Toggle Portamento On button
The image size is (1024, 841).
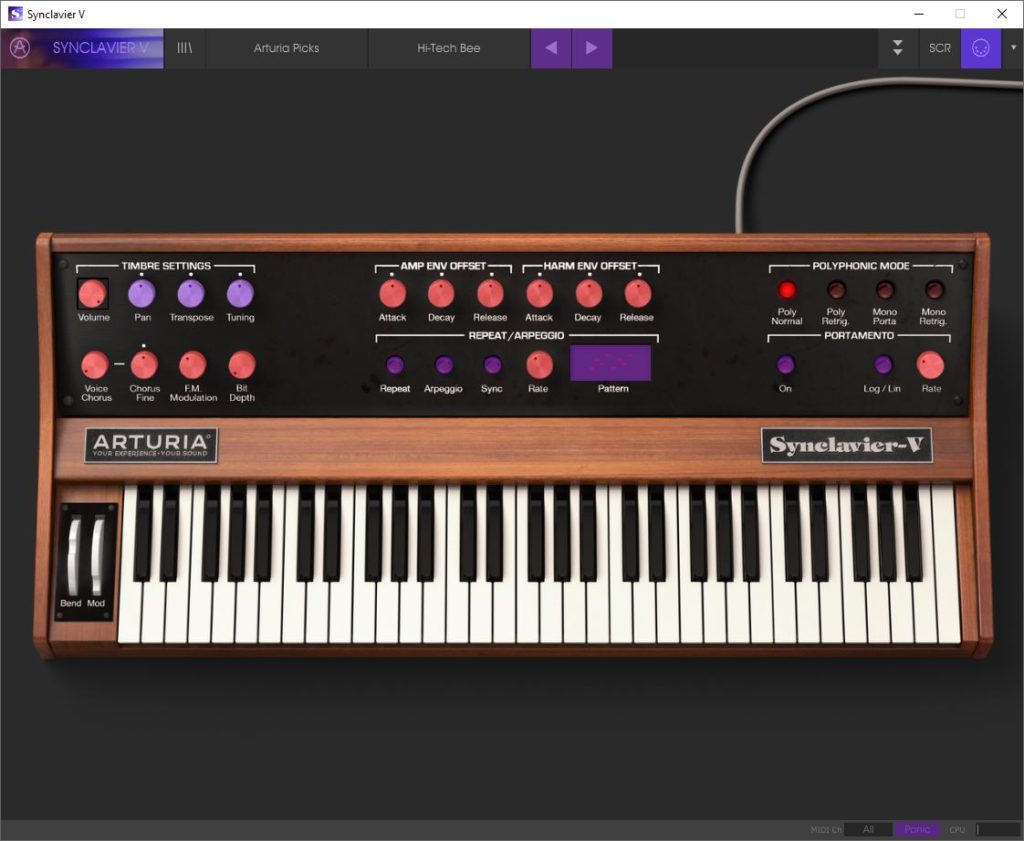click(x=785, y=364)
